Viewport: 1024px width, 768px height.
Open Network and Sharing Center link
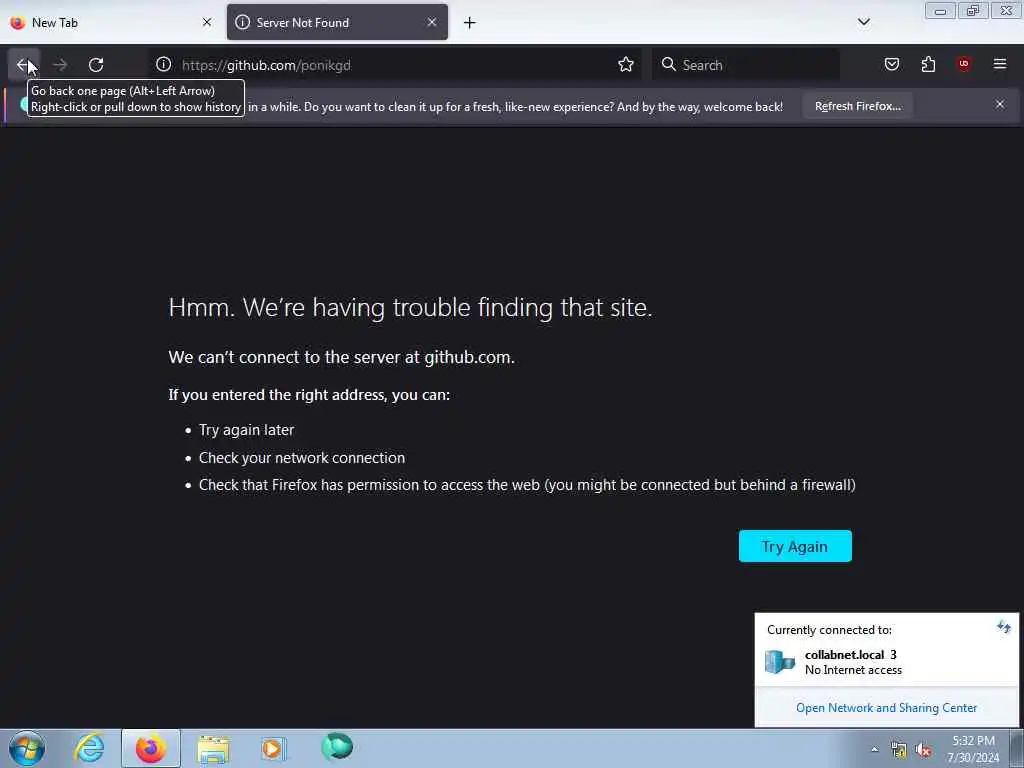[886, 708]
